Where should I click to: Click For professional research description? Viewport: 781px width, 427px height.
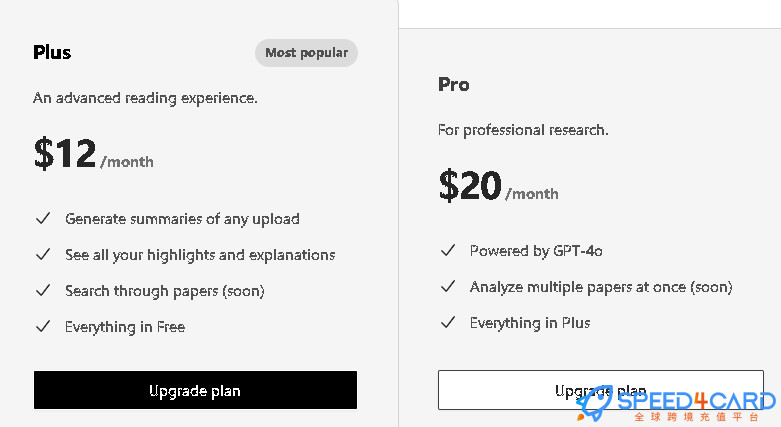(523, 130)
